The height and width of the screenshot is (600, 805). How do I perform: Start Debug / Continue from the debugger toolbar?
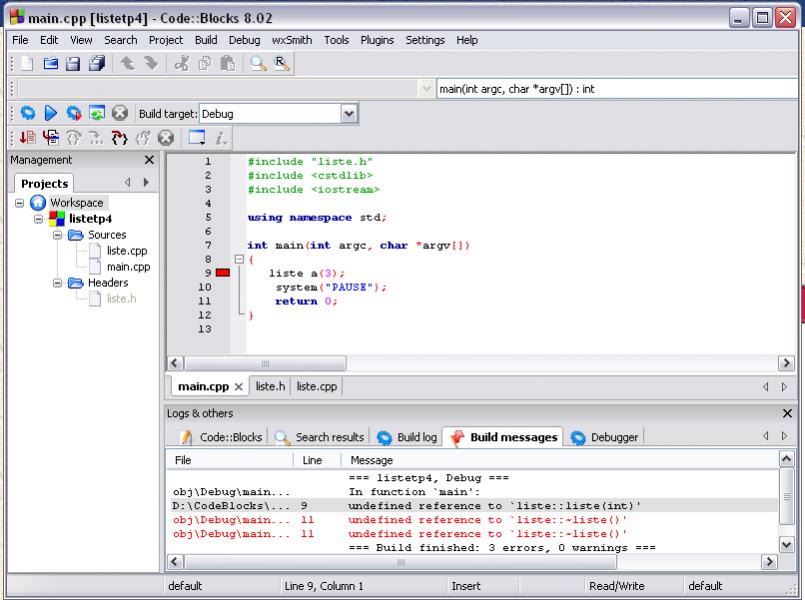pyautogui.click(x=27, y=138)
